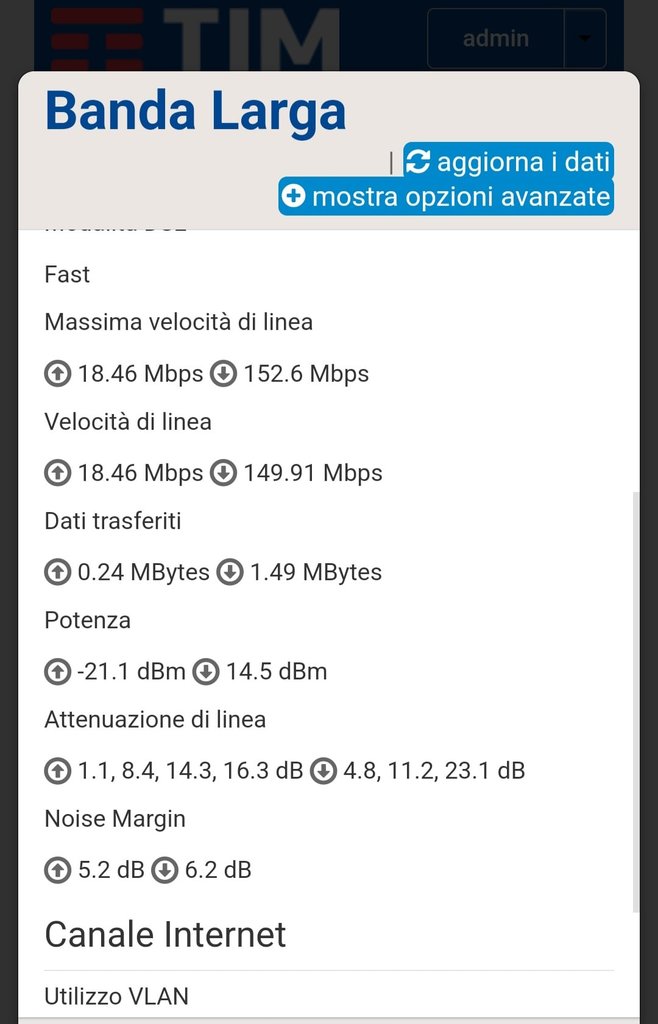Click the Banda Larga panel scrollbar
The image size is (658, 1024).
click(x=635, y=700)
